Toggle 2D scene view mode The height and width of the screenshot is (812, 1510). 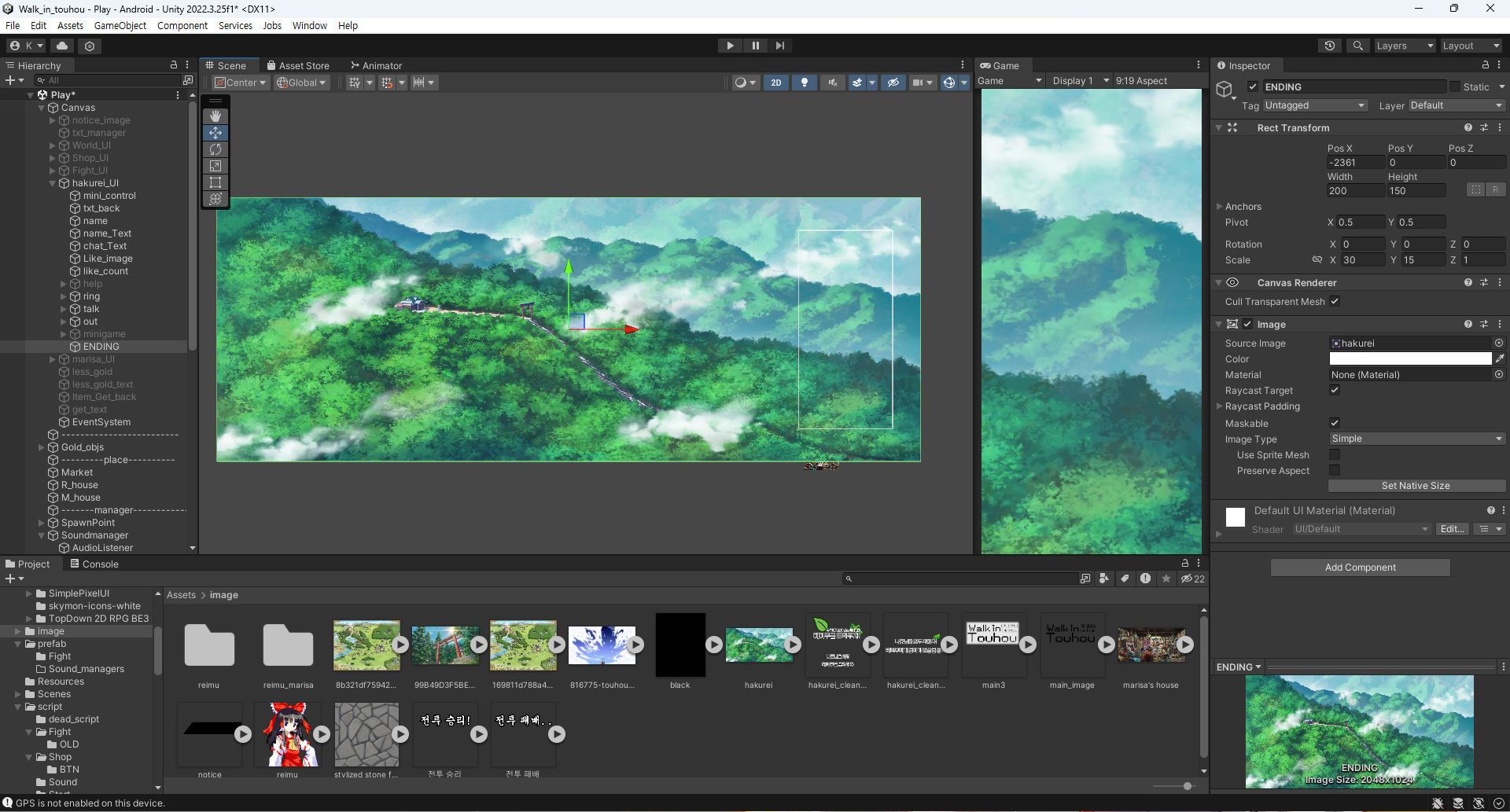tap(776, 83)
